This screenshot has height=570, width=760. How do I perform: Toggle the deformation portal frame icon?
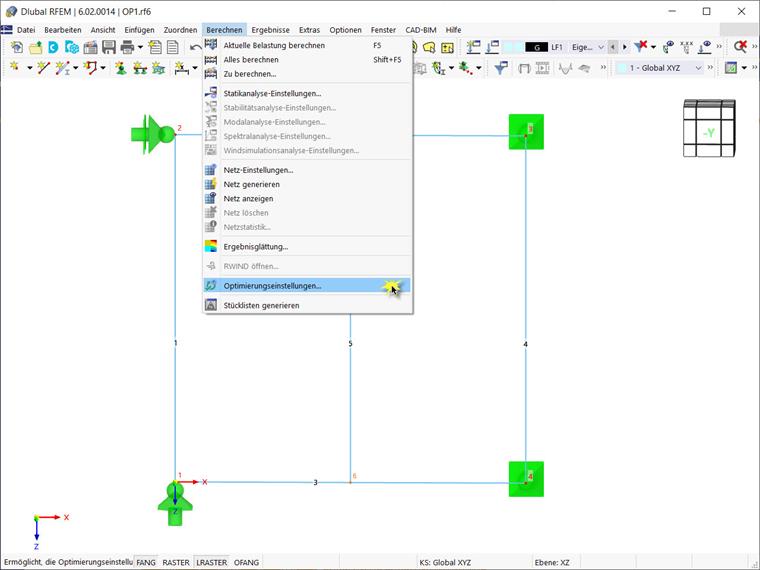(524, 68)
